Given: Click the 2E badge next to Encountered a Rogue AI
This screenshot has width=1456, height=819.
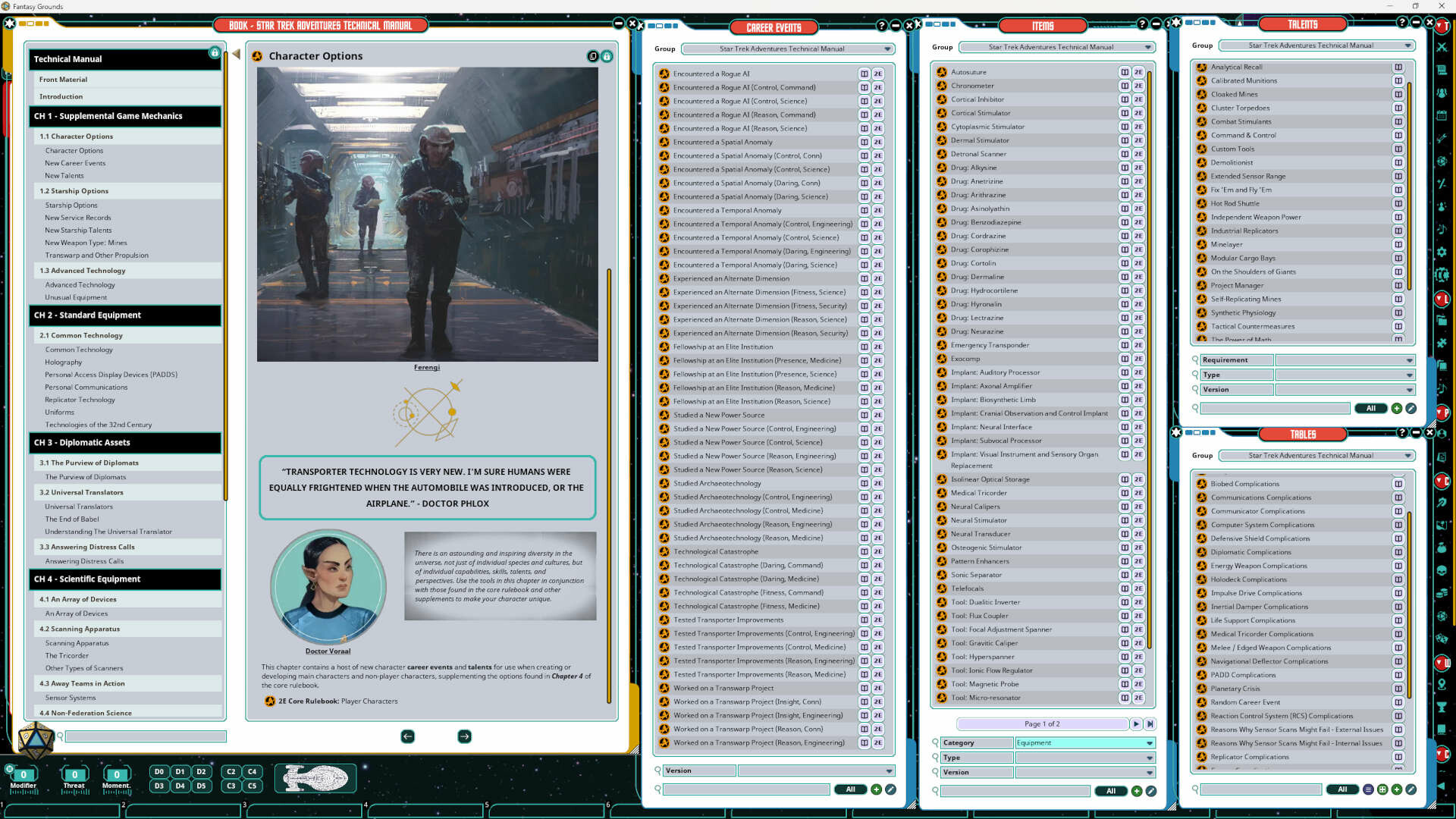Looking at the screenshot, I should (877, 74).
